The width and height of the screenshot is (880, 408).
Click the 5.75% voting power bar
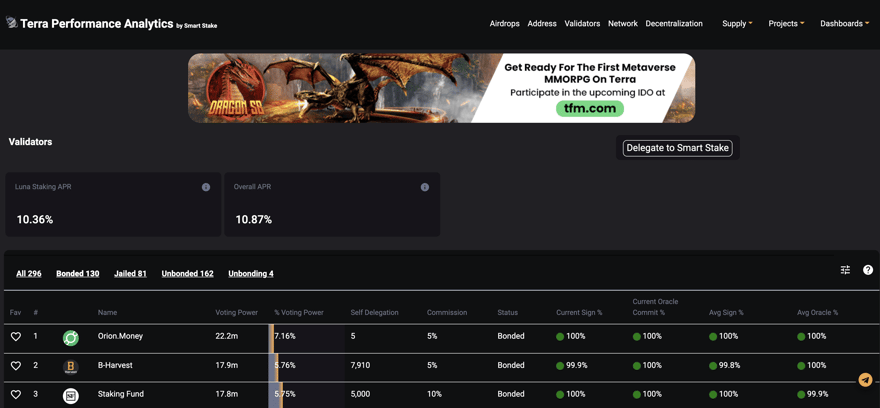[306, 396]
